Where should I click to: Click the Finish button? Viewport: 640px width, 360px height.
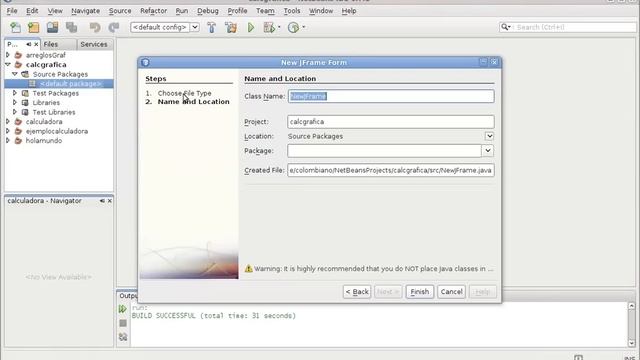(420, 291)
